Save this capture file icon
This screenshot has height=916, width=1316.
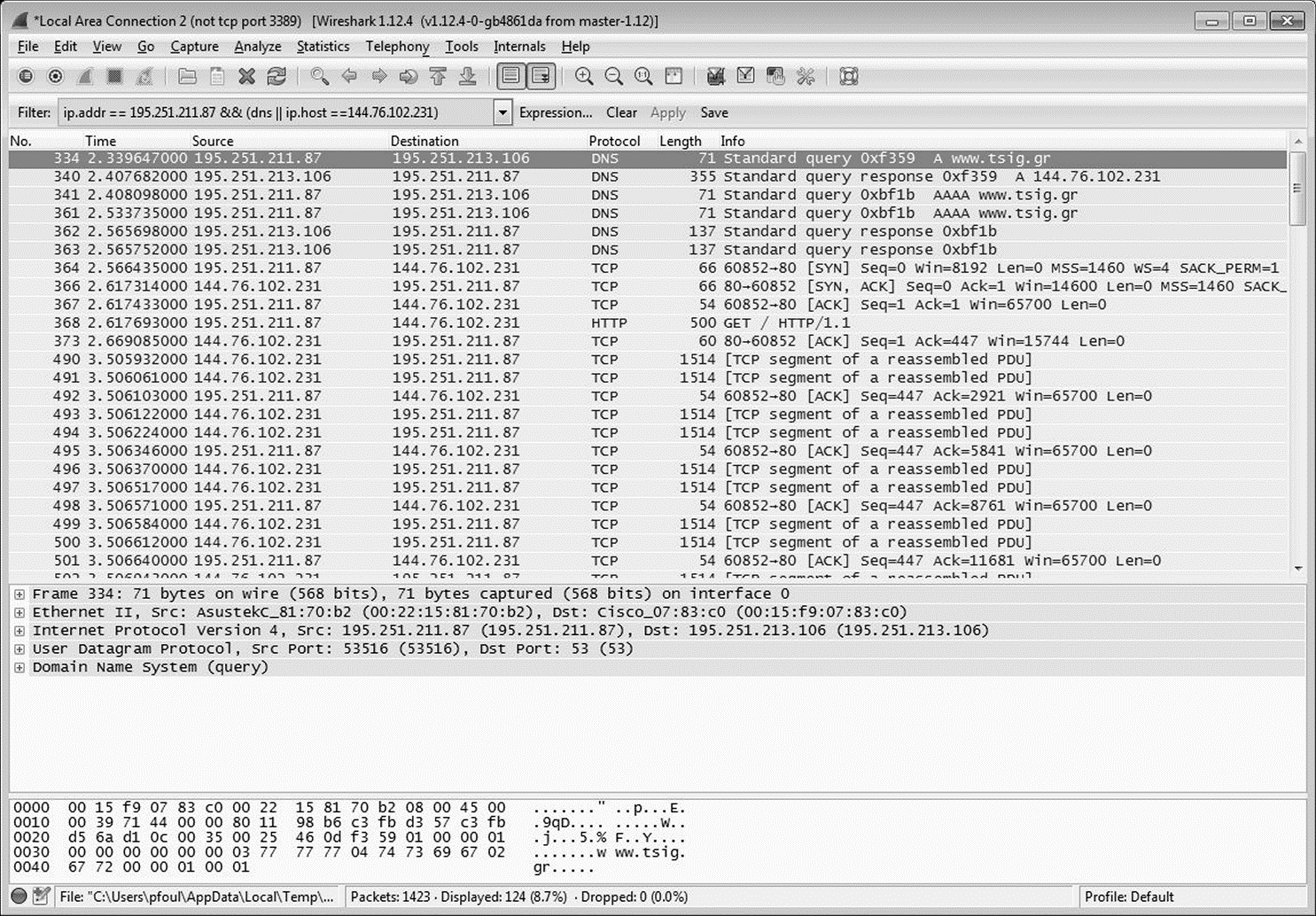pyautogui.click(x=216, y=76)
